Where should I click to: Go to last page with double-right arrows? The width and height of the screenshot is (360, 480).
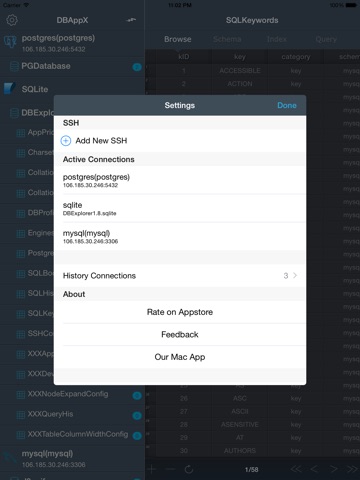click(x=352, y=469)
